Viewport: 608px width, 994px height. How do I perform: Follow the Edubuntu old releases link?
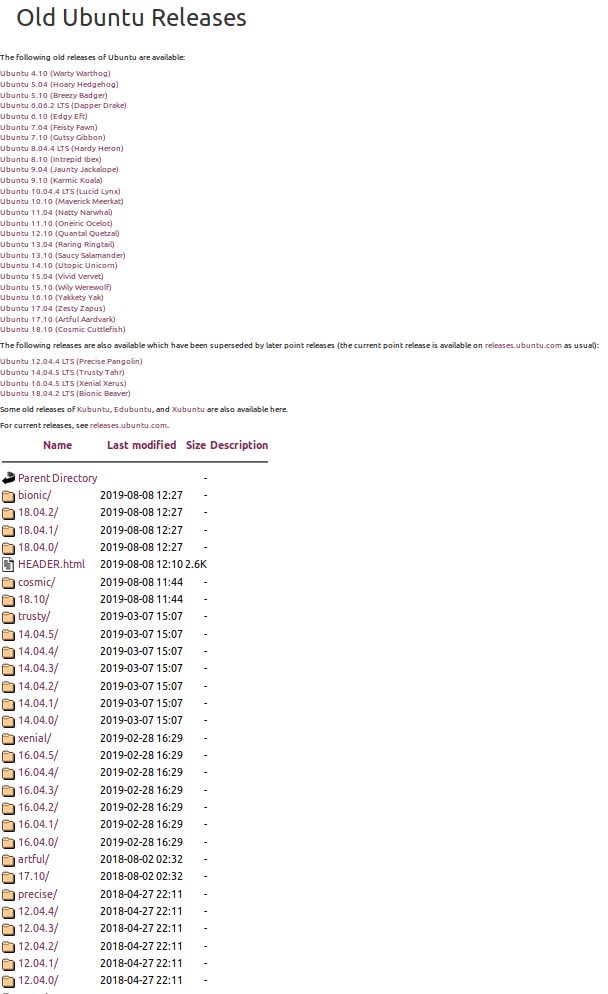coord(133,410)
